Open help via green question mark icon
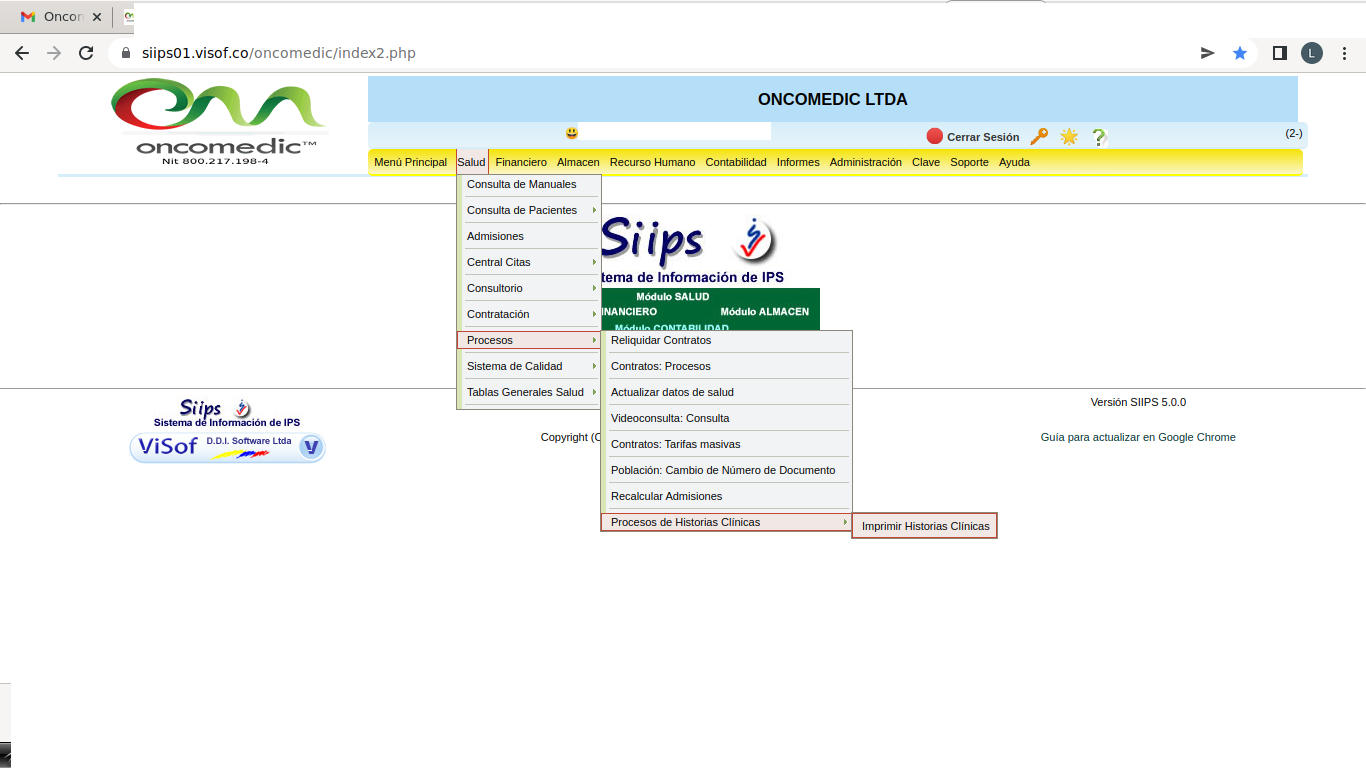Viewport: 1366px width, 768px height. [1098, 137]
